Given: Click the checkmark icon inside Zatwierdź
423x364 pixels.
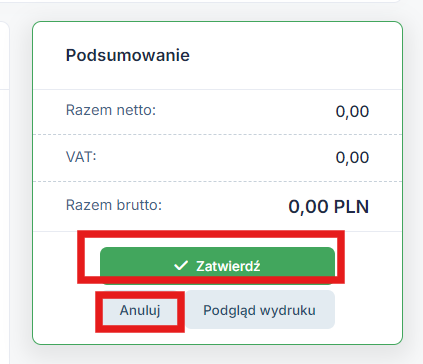Looking at the screenshot, I should [x=181, y=266].
